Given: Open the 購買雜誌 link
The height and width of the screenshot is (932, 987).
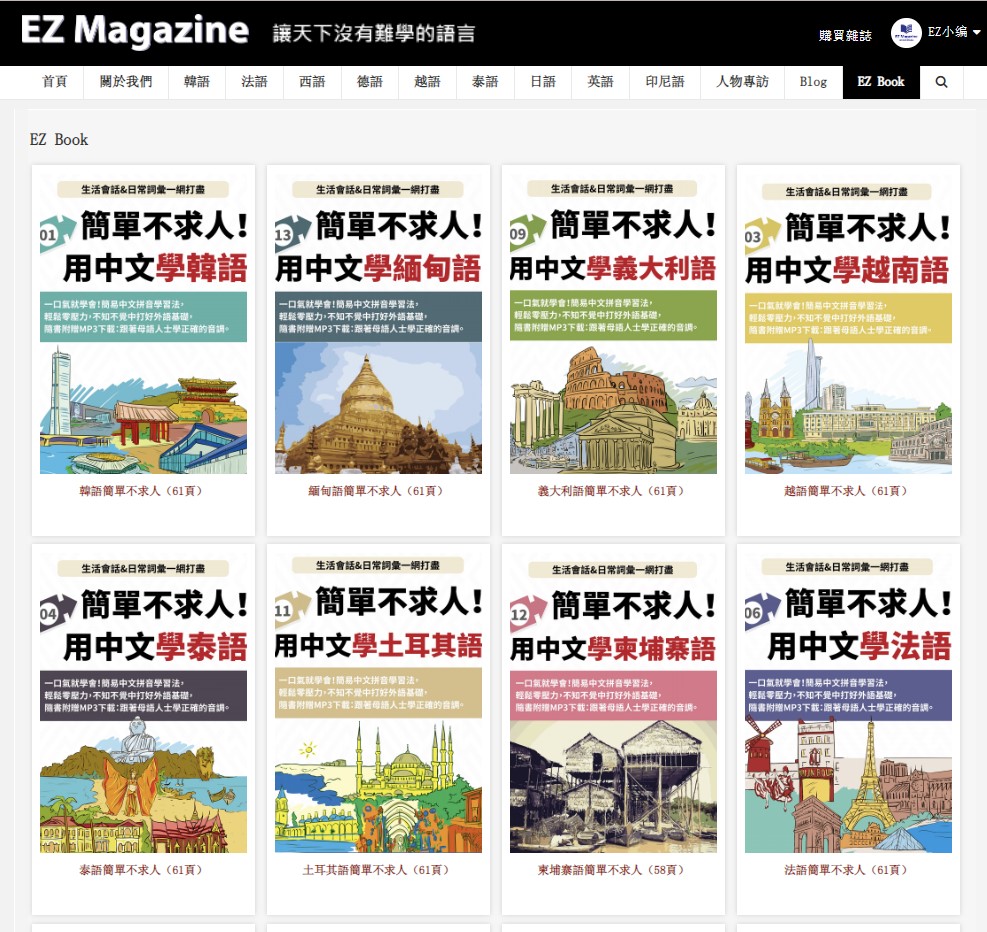Looking at the screenshot, I should [845, 35].
